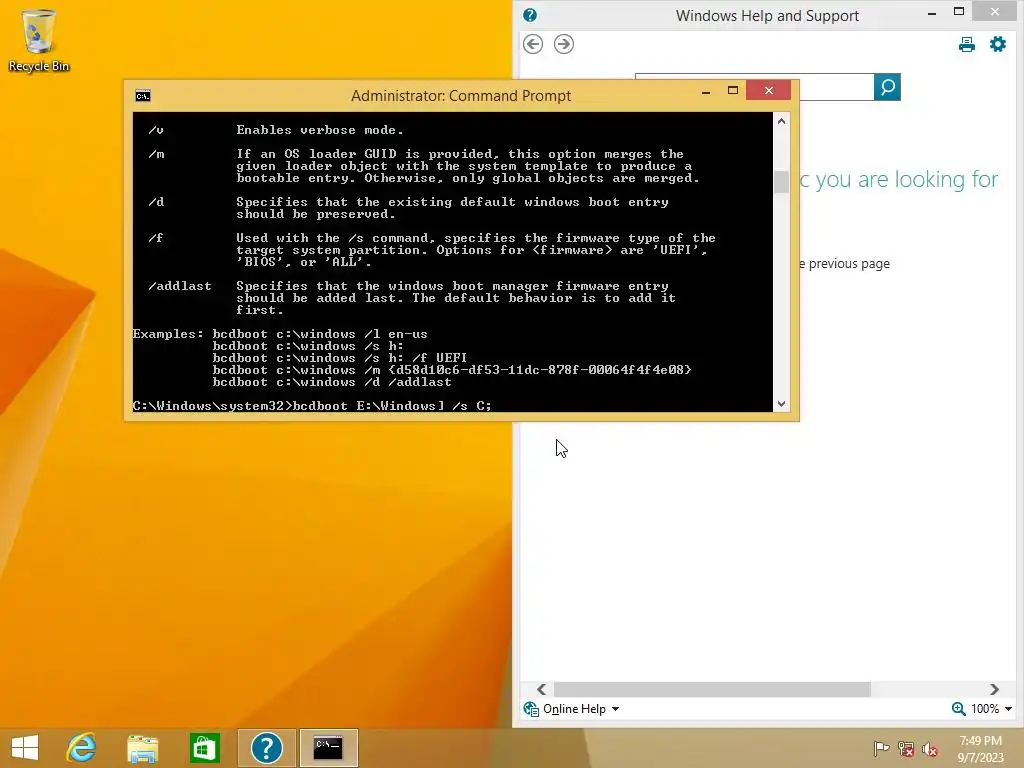Open the 100% zoom level dropdown
The height and width of the screenshot is (768, 1024).
click(1008, 709)
